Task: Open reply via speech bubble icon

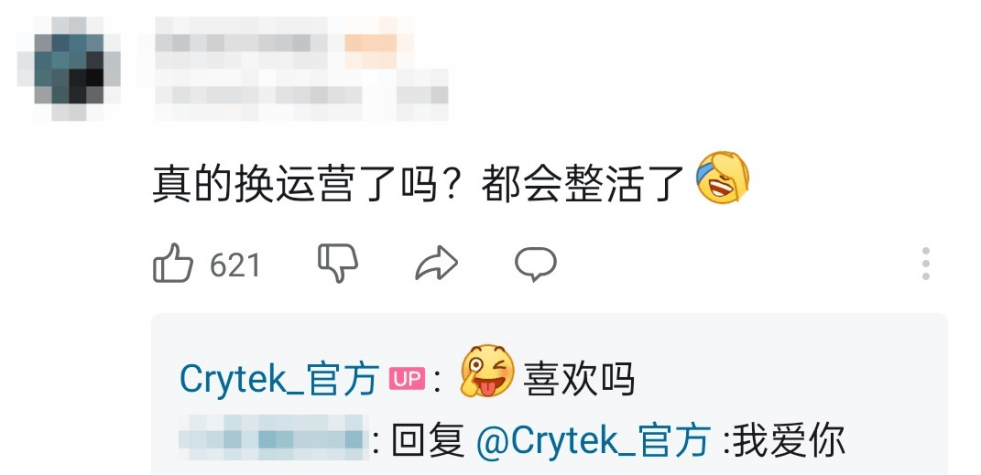Action: pyautogui.click(x=536, y=263)
